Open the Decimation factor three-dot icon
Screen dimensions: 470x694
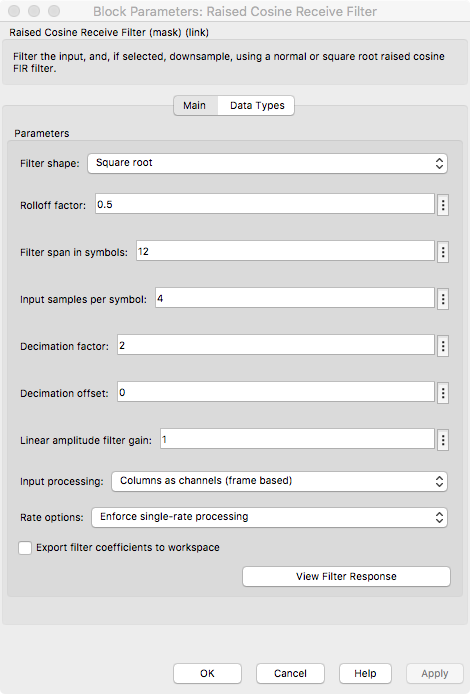(443, 346)
